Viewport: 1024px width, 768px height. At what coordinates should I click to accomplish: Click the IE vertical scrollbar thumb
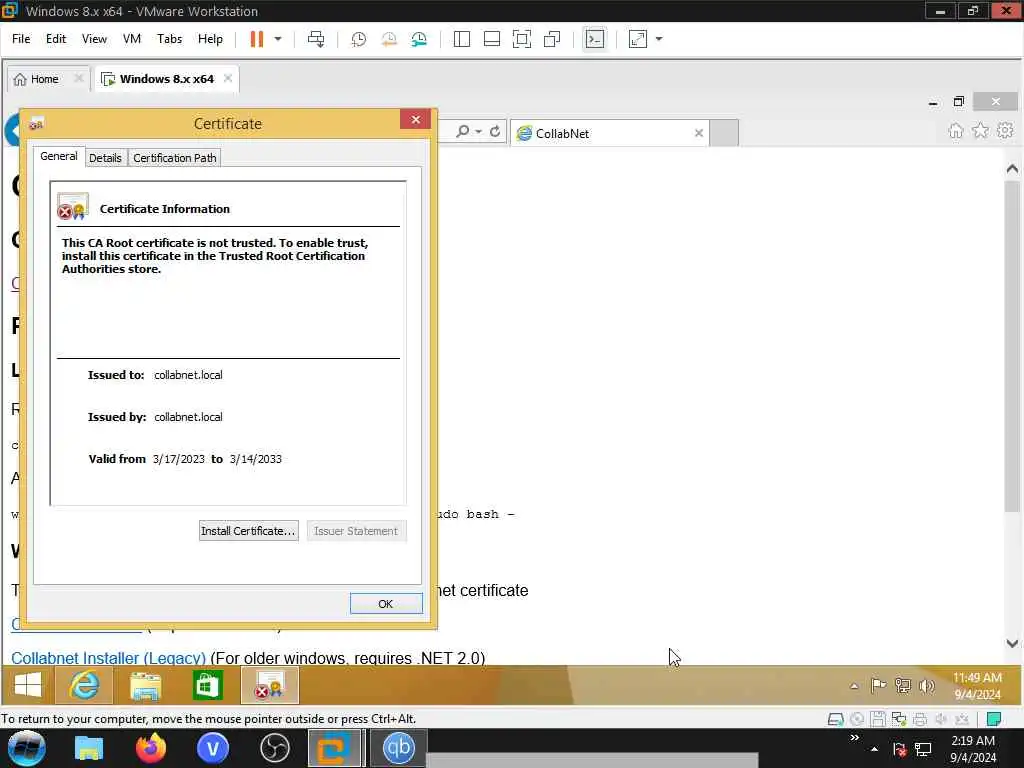coord(1012,346)
